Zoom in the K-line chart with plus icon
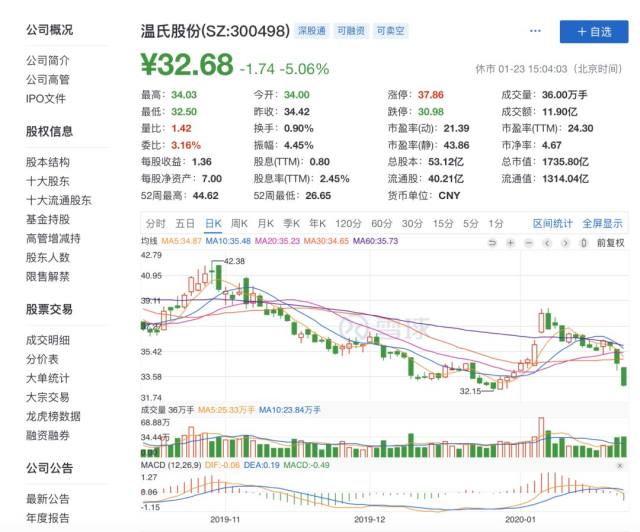 coord(510,243)
